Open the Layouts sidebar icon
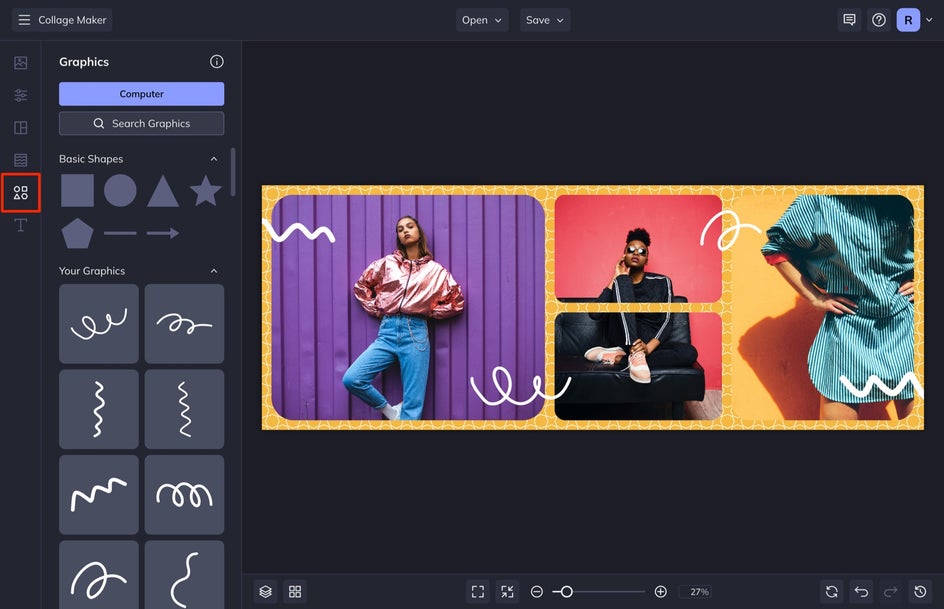The image size is (944, 609). click(x=20, y=128)
